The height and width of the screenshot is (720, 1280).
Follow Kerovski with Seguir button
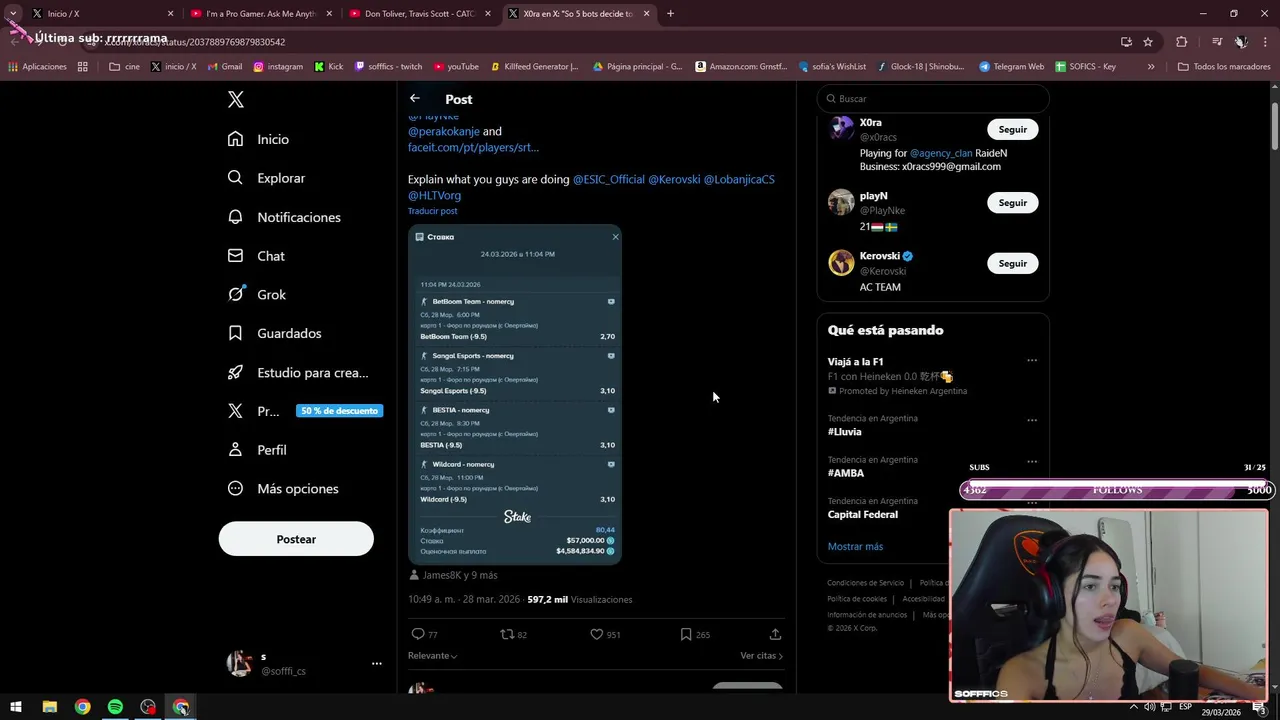click(x=1012, y=263)
